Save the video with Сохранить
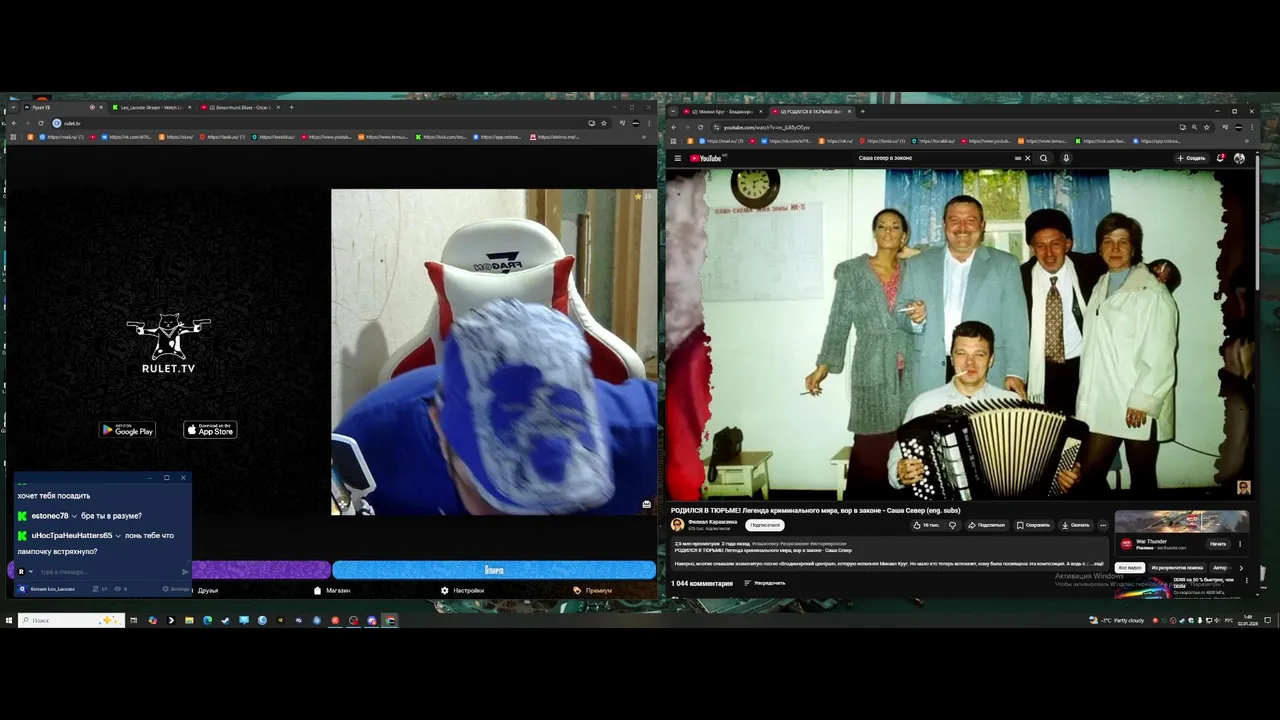 (1033, 525)
